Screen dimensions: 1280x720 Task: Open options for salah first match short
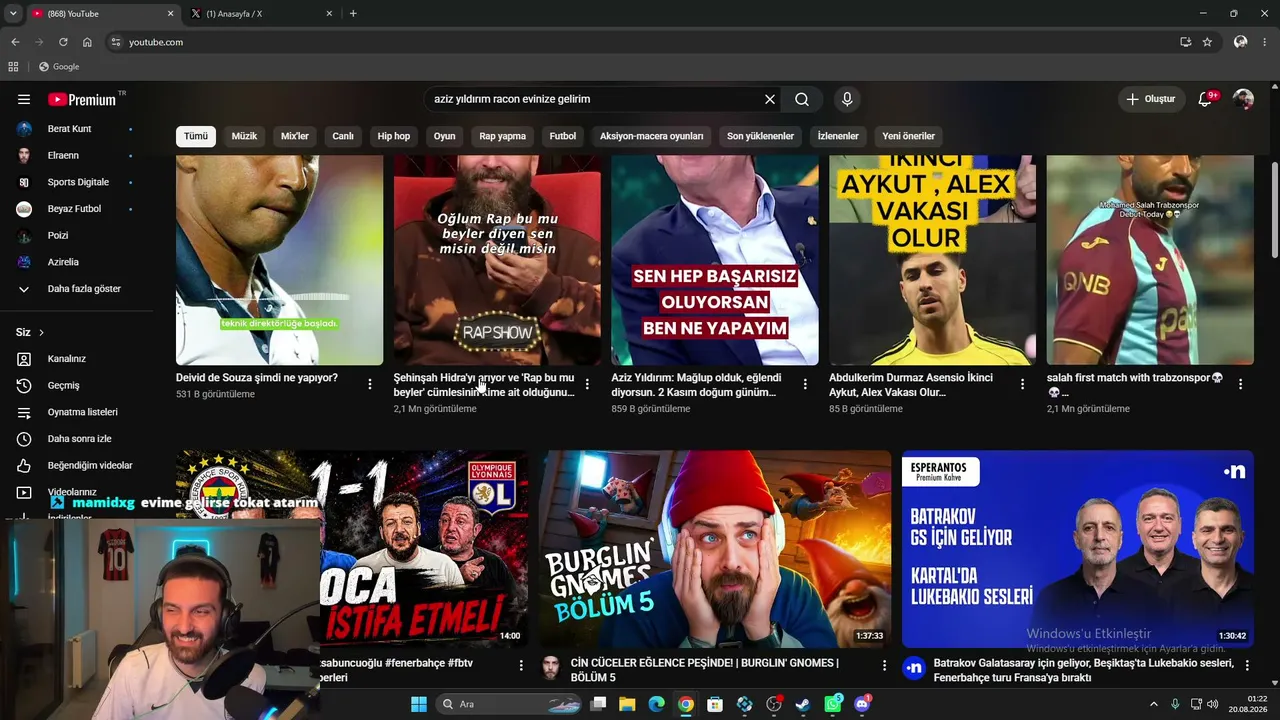pyautogui.click(x=1240, y=384)
